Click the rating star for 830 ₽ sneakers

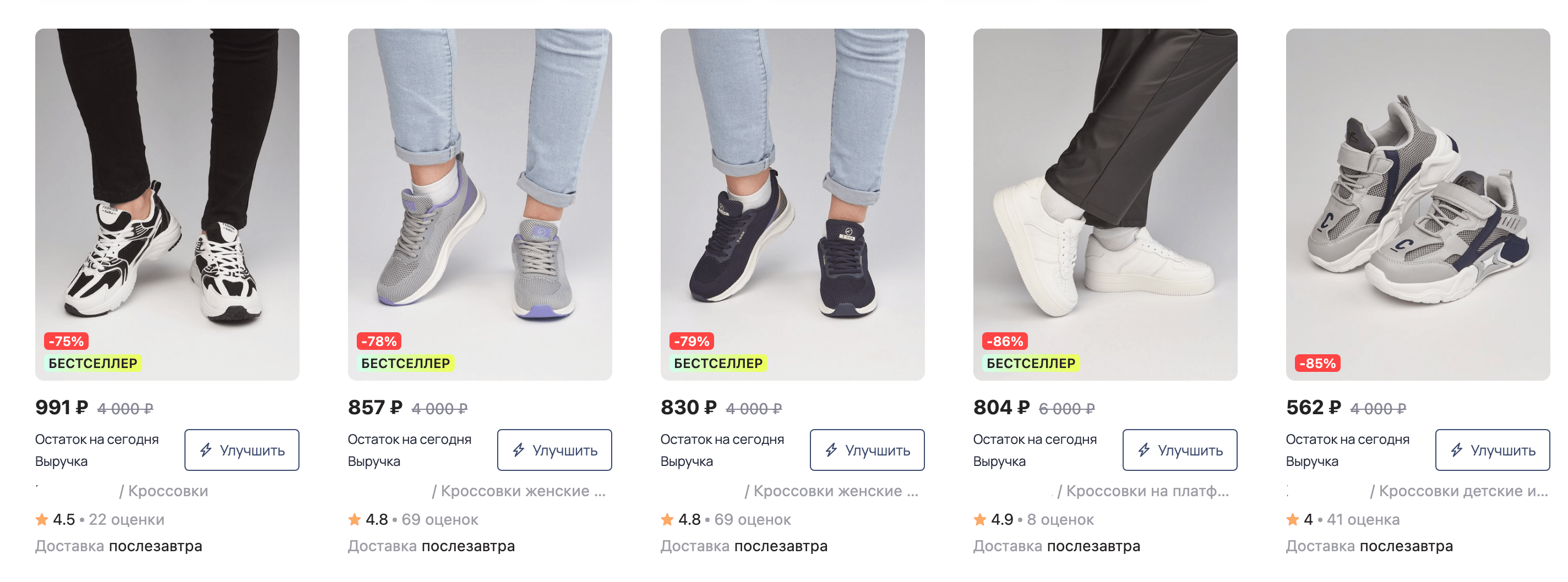coord(667,519)
